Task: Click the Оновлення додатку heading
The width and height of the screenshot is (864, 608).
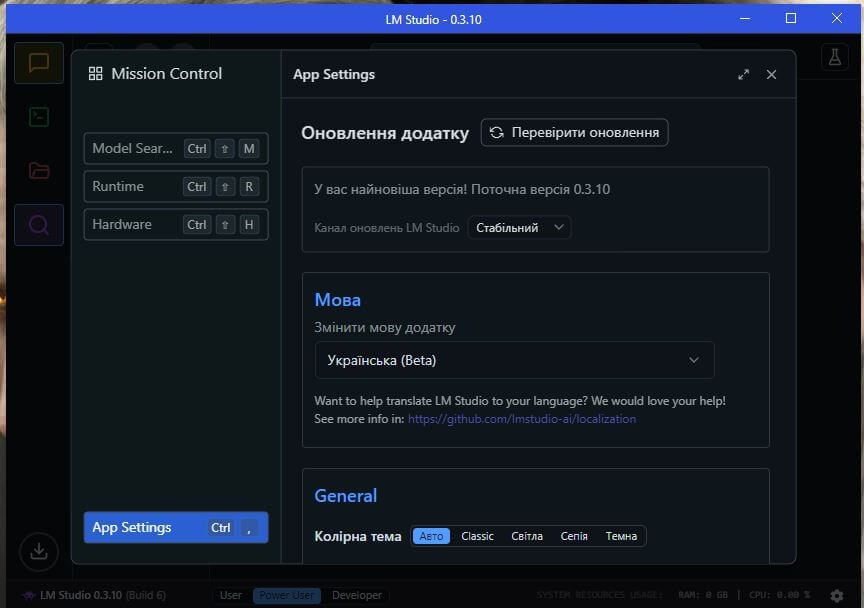Action: (x=385, y=133)
